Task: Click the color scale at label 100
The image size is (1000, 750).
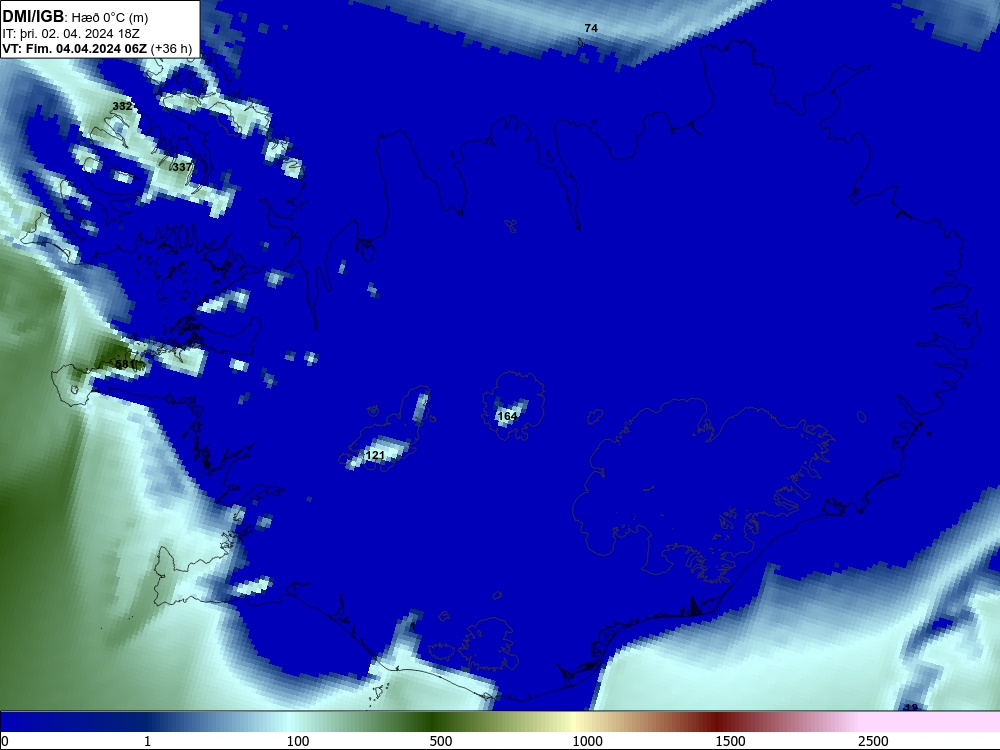Action: [x=298, y=741]
